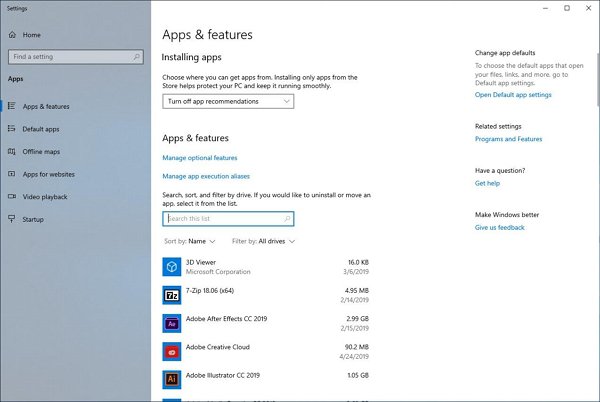Click the 3D Viewer app icon

(172, 267)
